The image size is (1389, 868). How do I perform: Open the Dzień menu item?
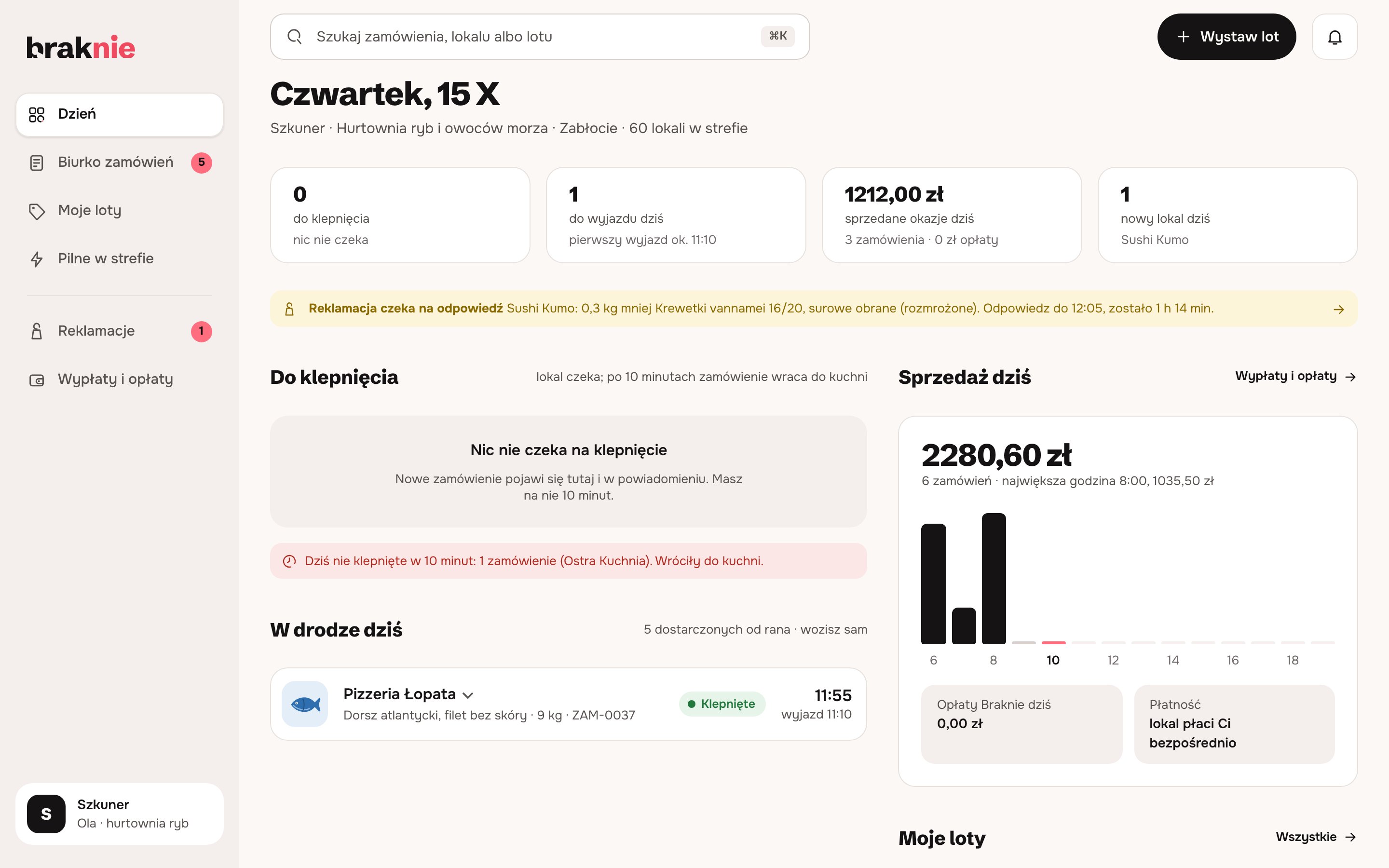[120, 114]
